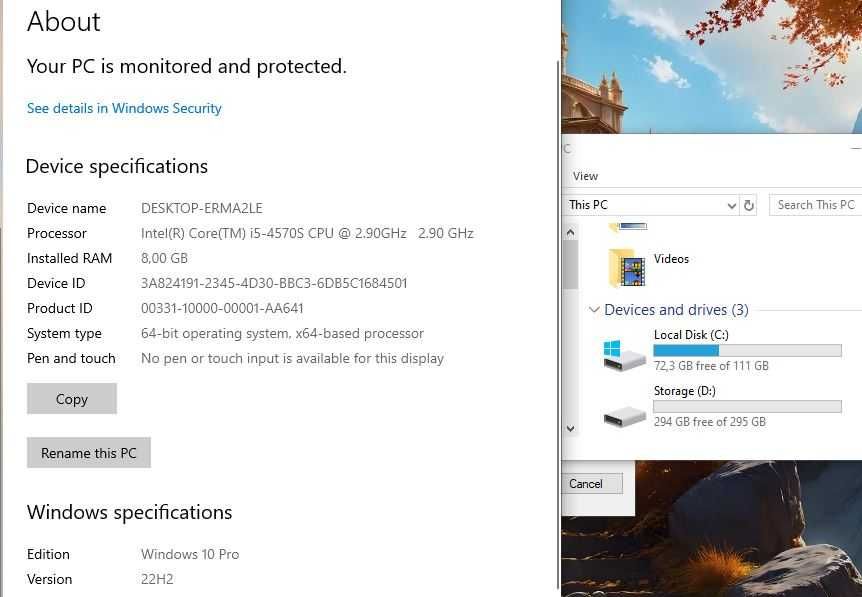This screenshot has height=597, width=862.
Task: Click device name value DESKTOP-ERMA2LE
Action: 202,208
